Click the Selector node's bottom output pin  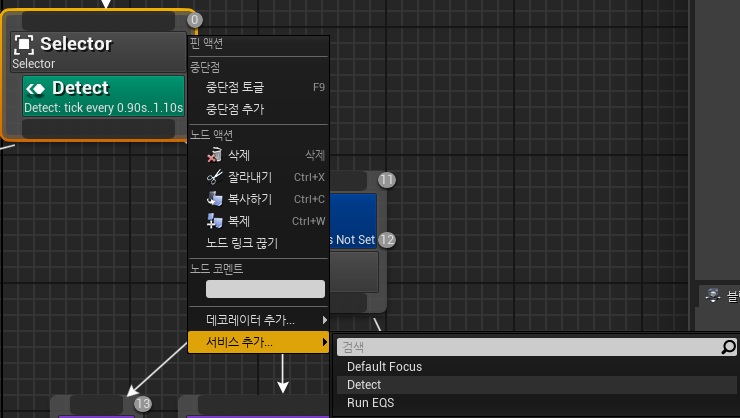[98, 129]
